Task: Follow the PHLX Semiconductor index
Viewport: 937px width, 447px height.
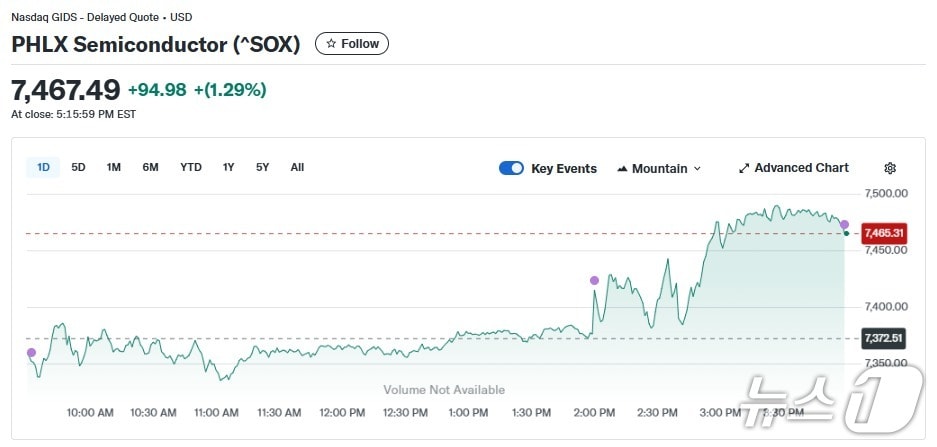Action: point(352,44)
